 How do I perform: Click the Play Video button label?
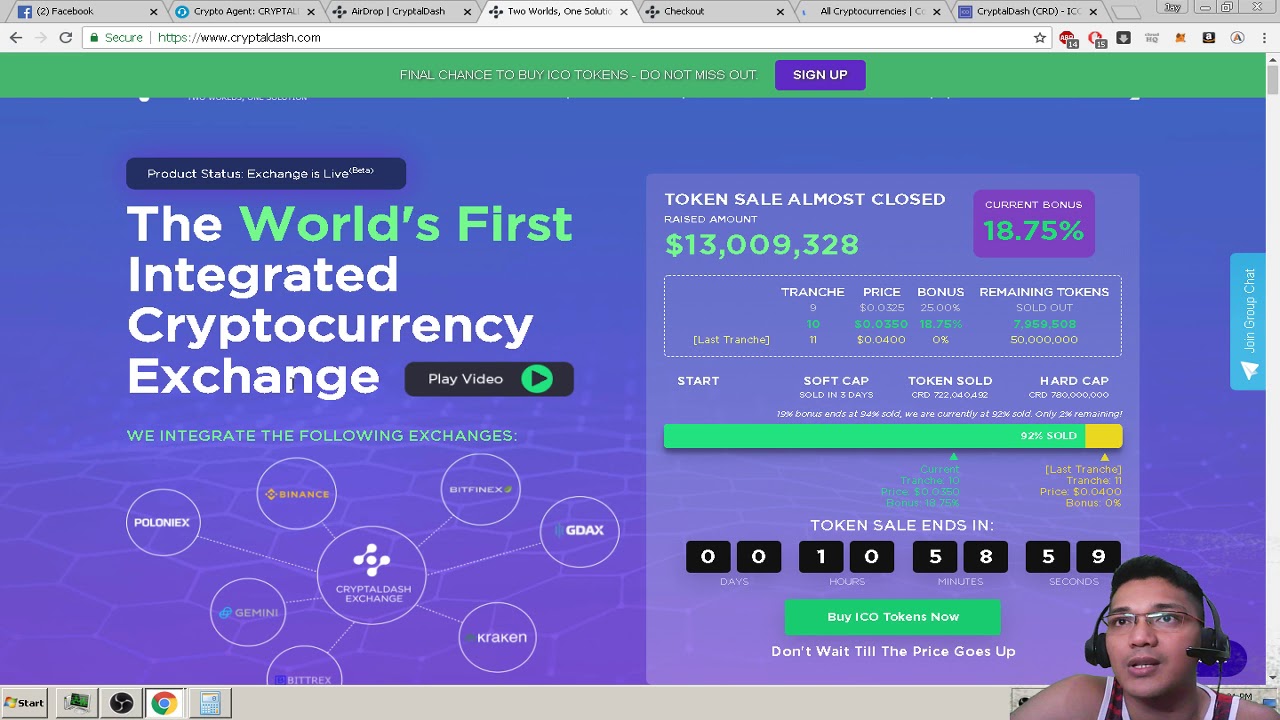coord(465,379)
